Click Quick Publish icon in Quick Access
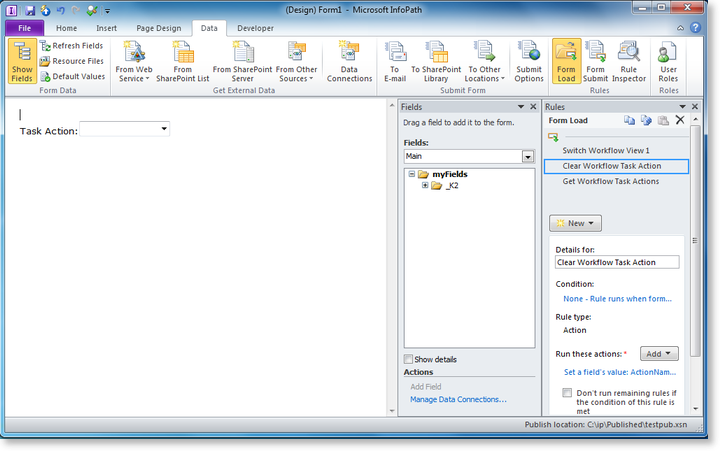Screen dimensions: 720x451 pyautogui.click(x=45, y=10)
